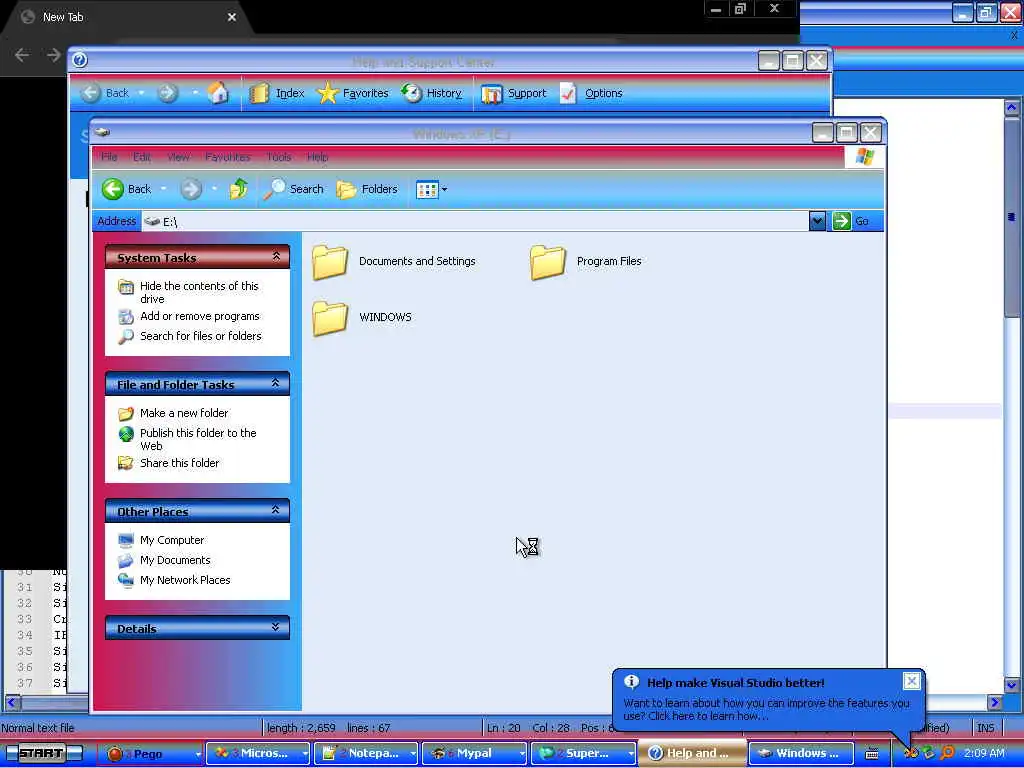Switch to Micros... taskbar group
The image size is (1024, 768).
257,753
